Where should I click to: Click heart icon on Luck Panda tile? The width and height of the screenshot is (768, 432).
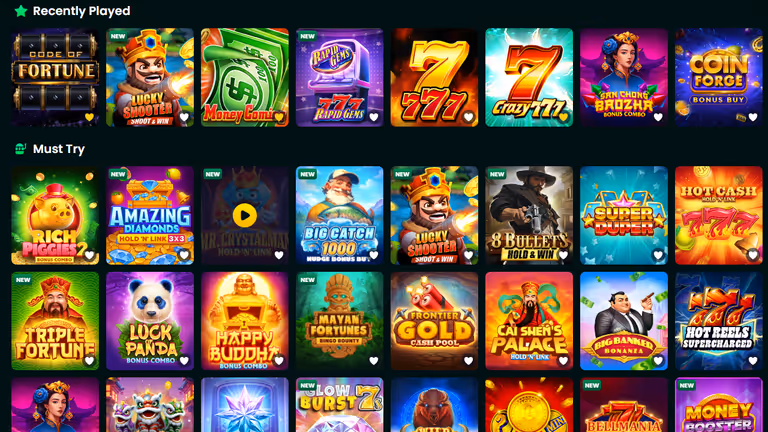click(184, 361)
